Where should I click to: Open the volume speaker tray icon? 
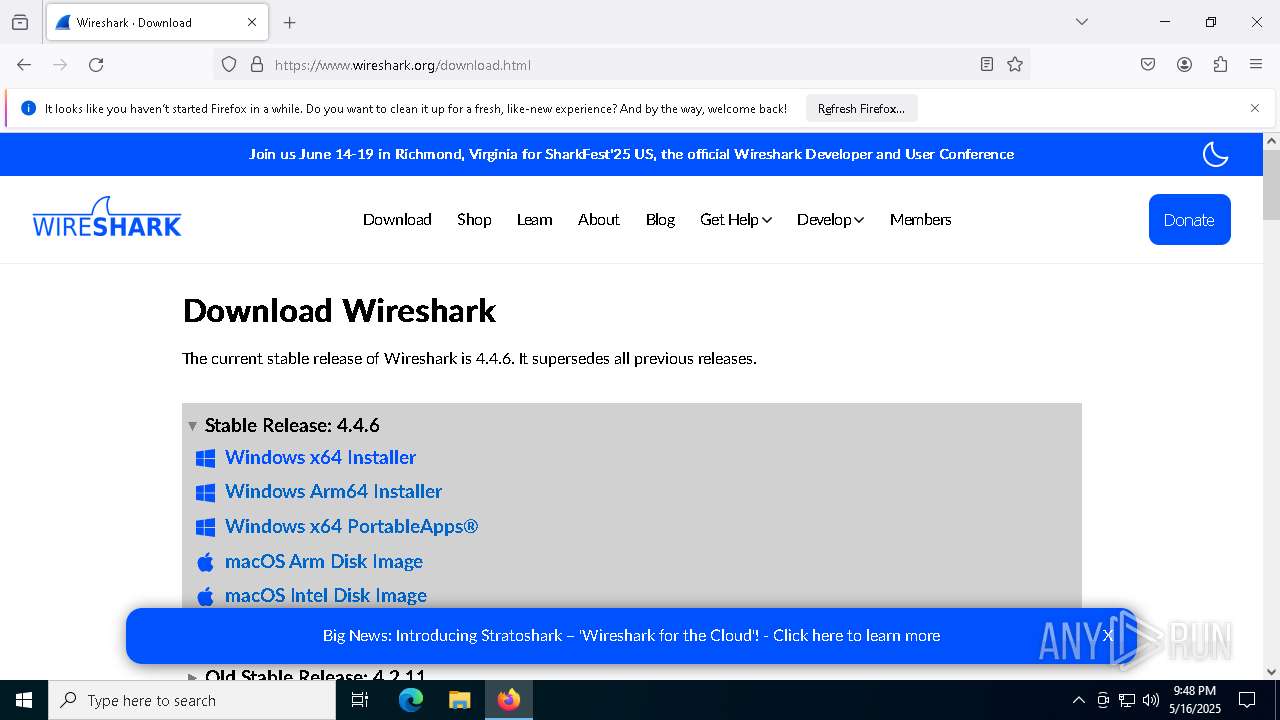pos(1151,700)
